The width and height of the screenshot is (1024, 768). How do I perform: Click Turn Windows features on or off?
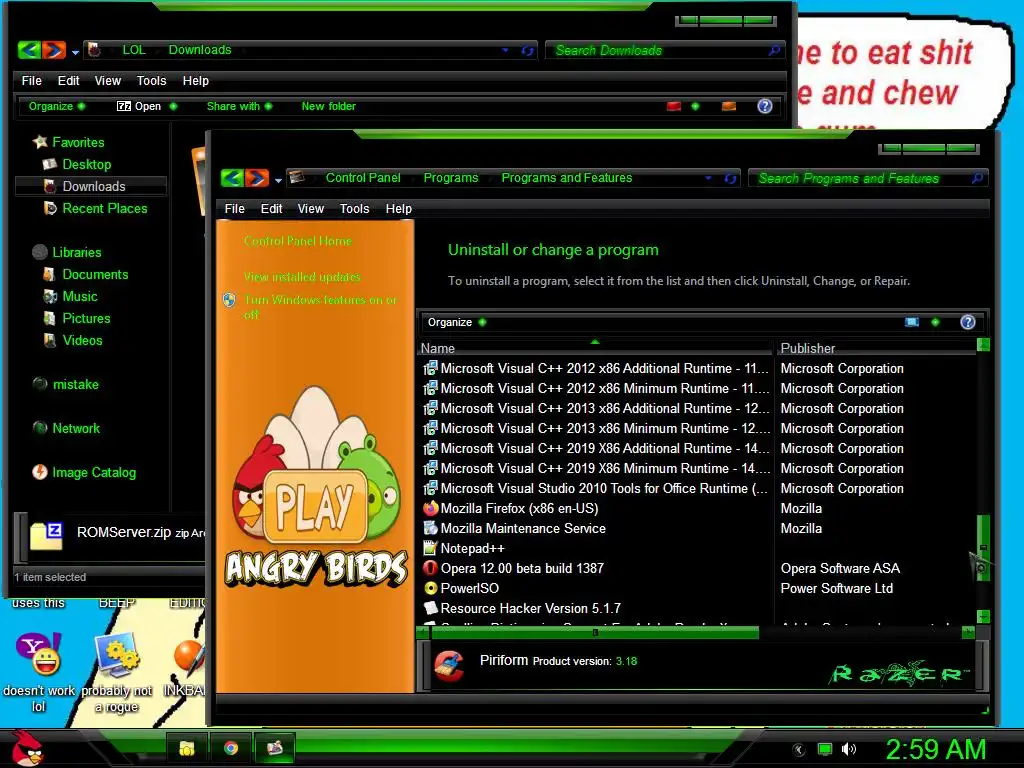point(320,307)
